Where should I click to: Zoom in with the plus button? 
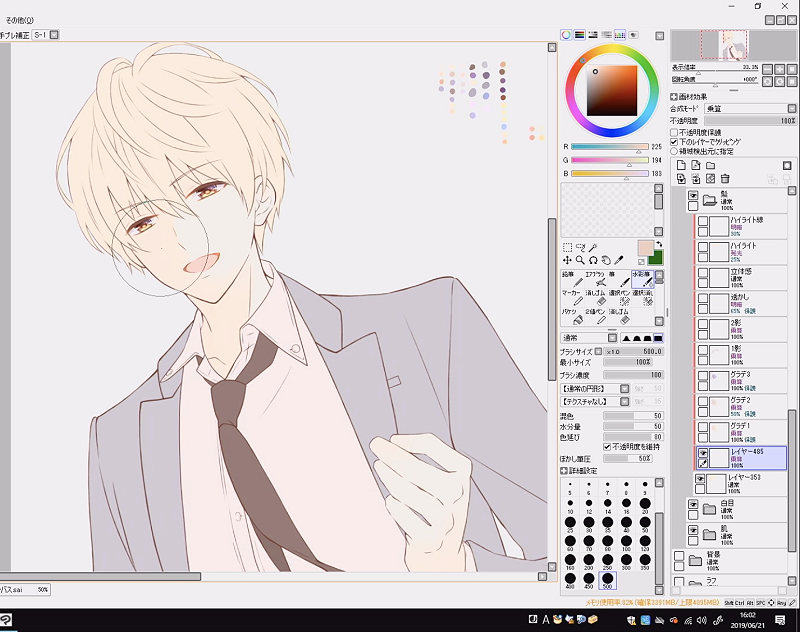pyautogui.click(x=780, y=69)
